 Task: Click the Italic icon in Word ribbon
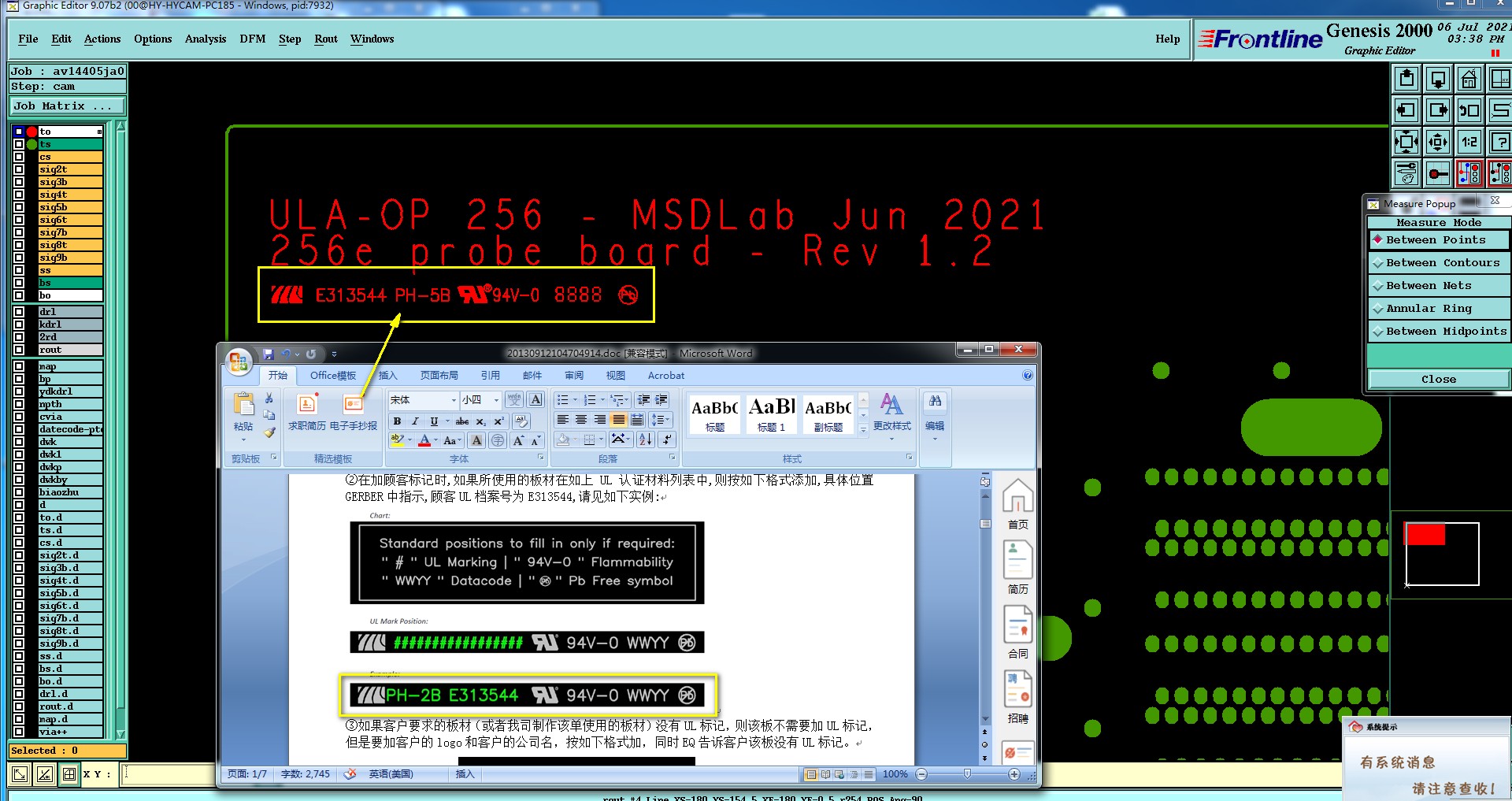click(415, 421)
